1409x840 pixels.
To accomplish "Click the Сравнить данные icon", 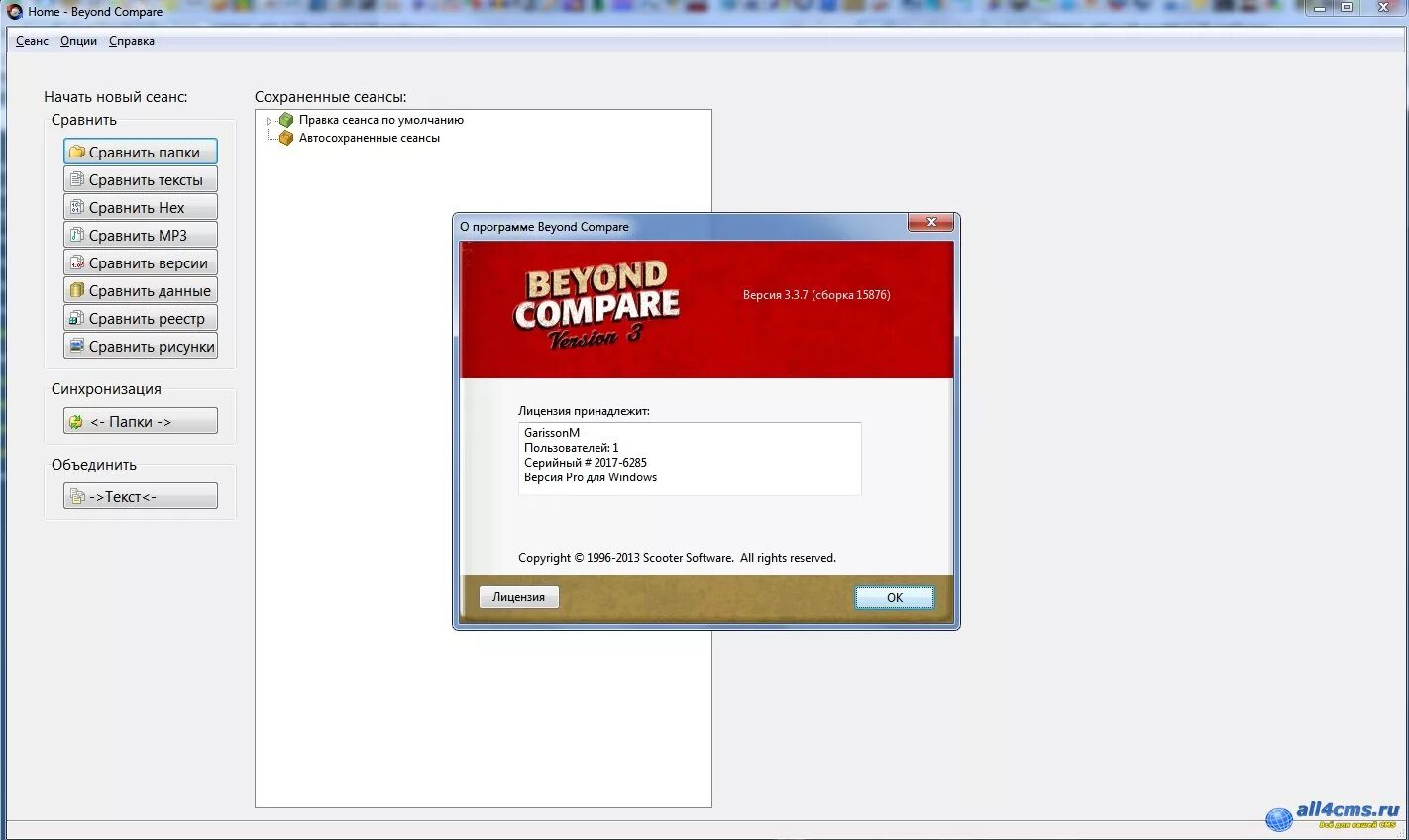I will pos(76,290).
